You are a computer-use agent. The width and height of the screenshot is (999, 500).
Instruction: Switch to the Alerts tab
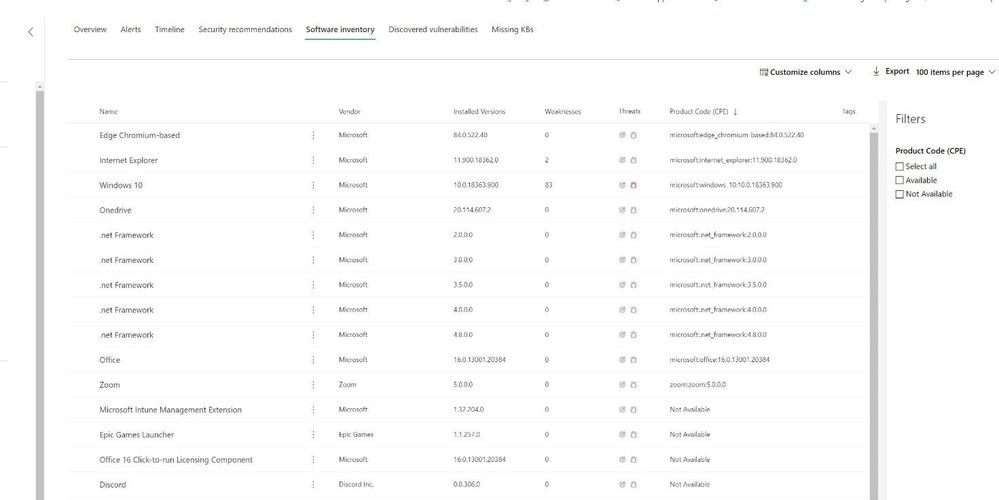click(x=131, y=29)
